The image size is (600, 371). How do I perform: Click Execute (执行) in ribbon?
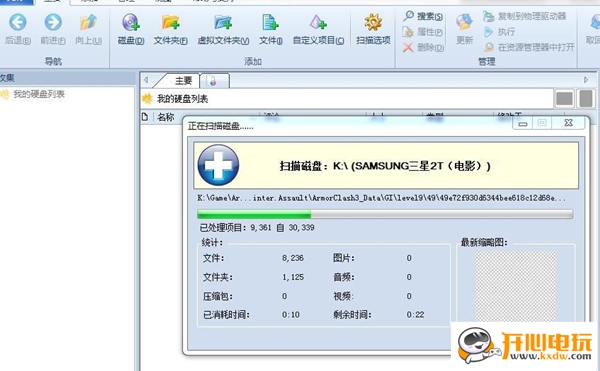tap(499, 32)
